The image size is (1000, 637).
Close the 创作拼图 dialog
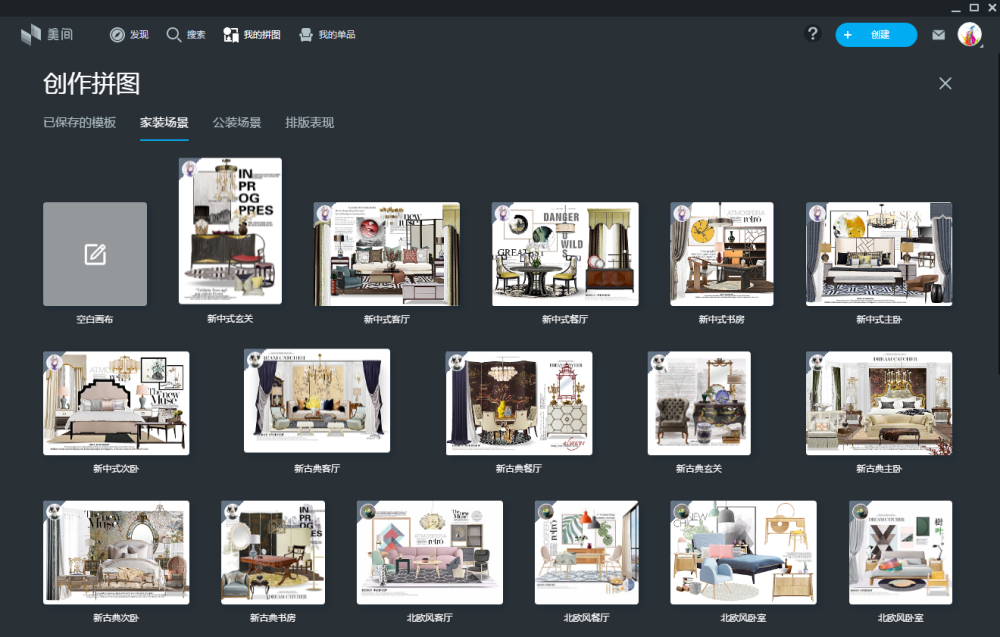[945, 83]
